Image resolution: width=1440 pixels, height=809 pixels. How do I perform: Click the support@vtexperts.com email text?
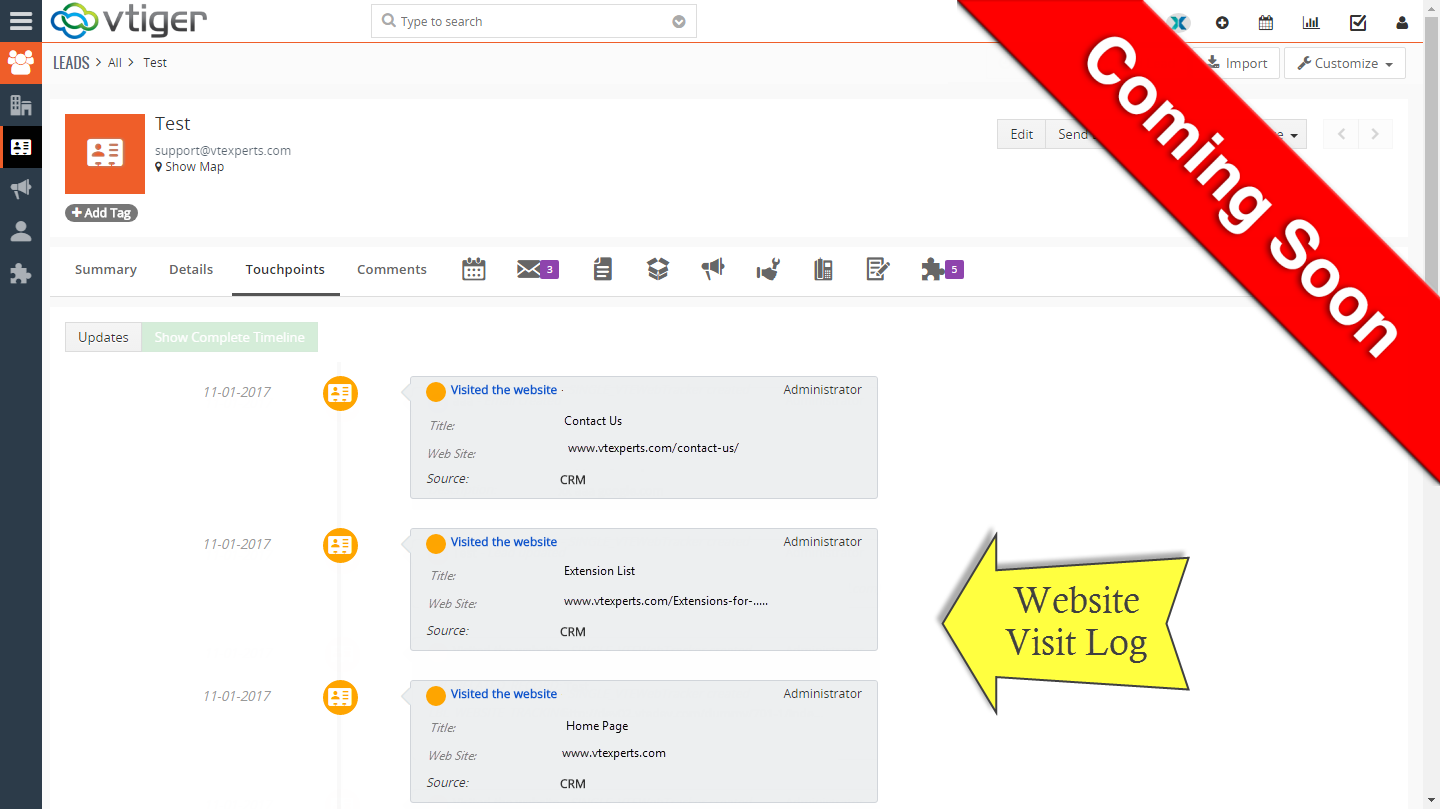223,150
